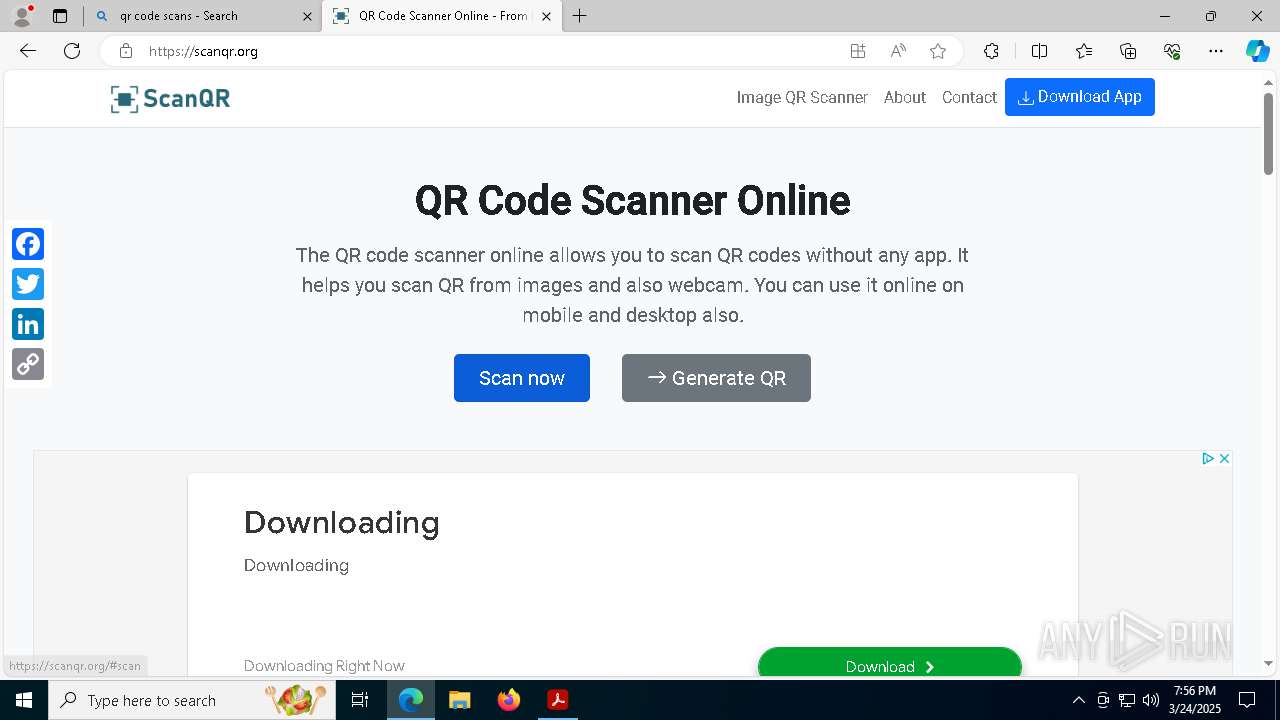1280x720 pixels.
Task: Click the page vertical scrollbar thumb
Action: [1268, 133]
